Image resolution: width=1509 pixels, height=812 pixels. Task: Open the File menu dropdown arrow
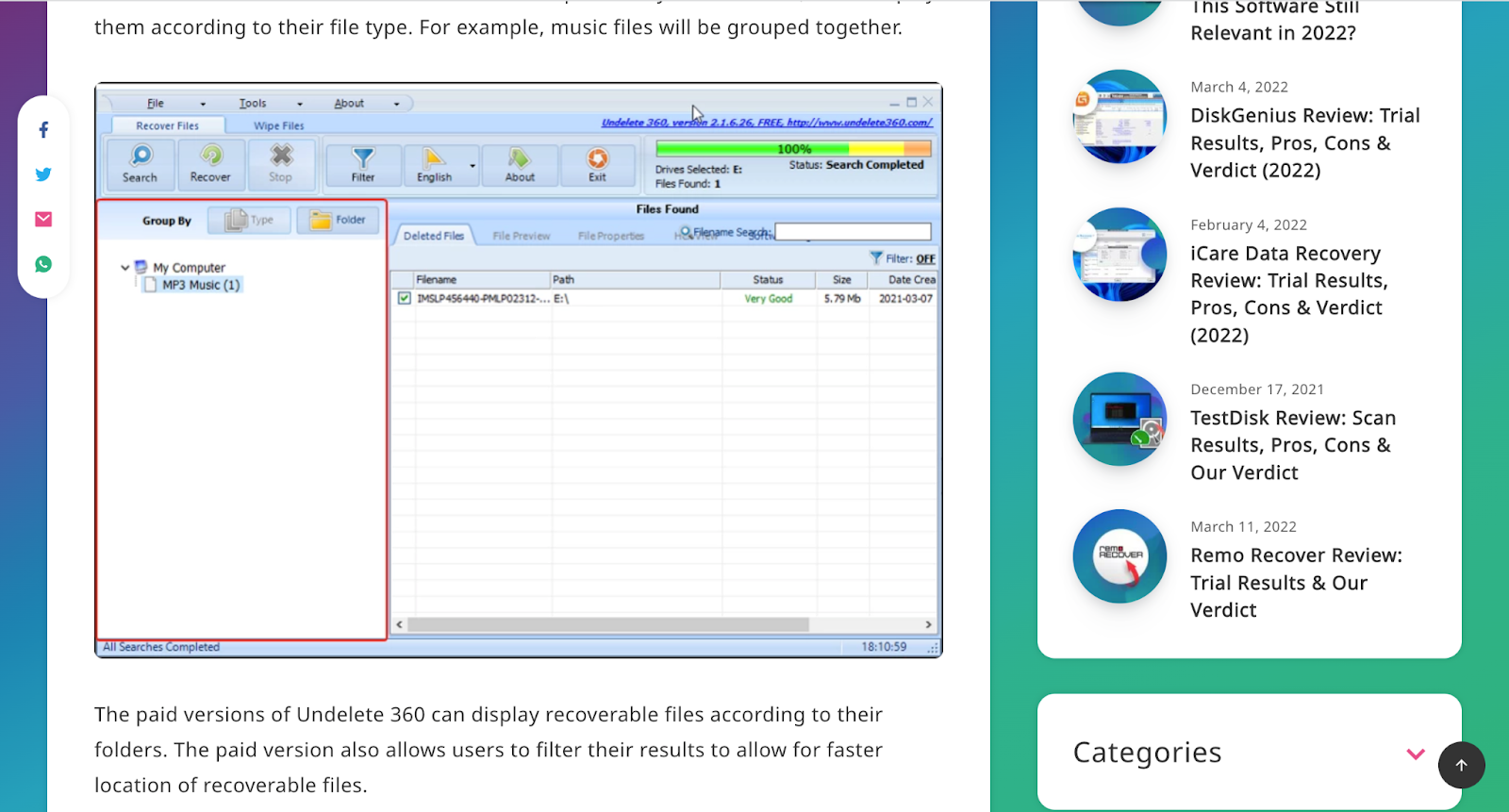pyautogui.click(x=203, y=104)
